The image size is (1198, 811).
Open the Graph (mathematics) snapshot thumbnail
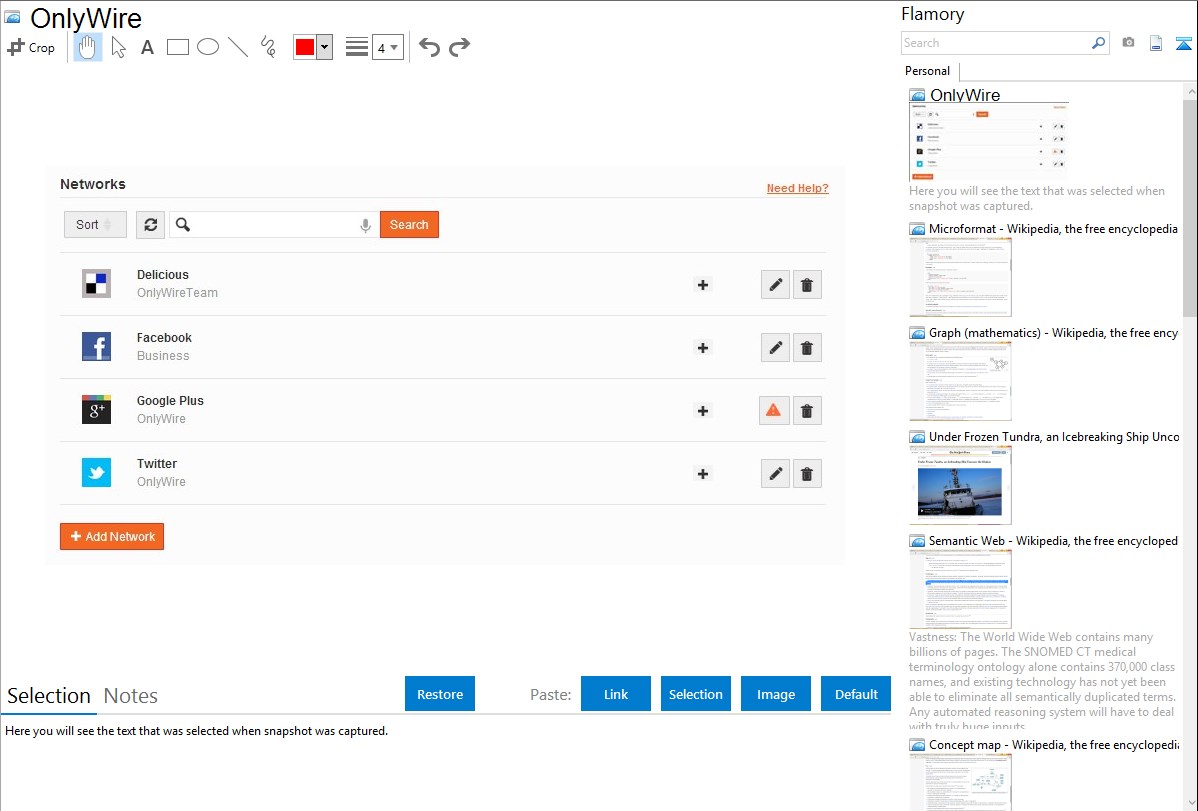[x=960, y=381]
